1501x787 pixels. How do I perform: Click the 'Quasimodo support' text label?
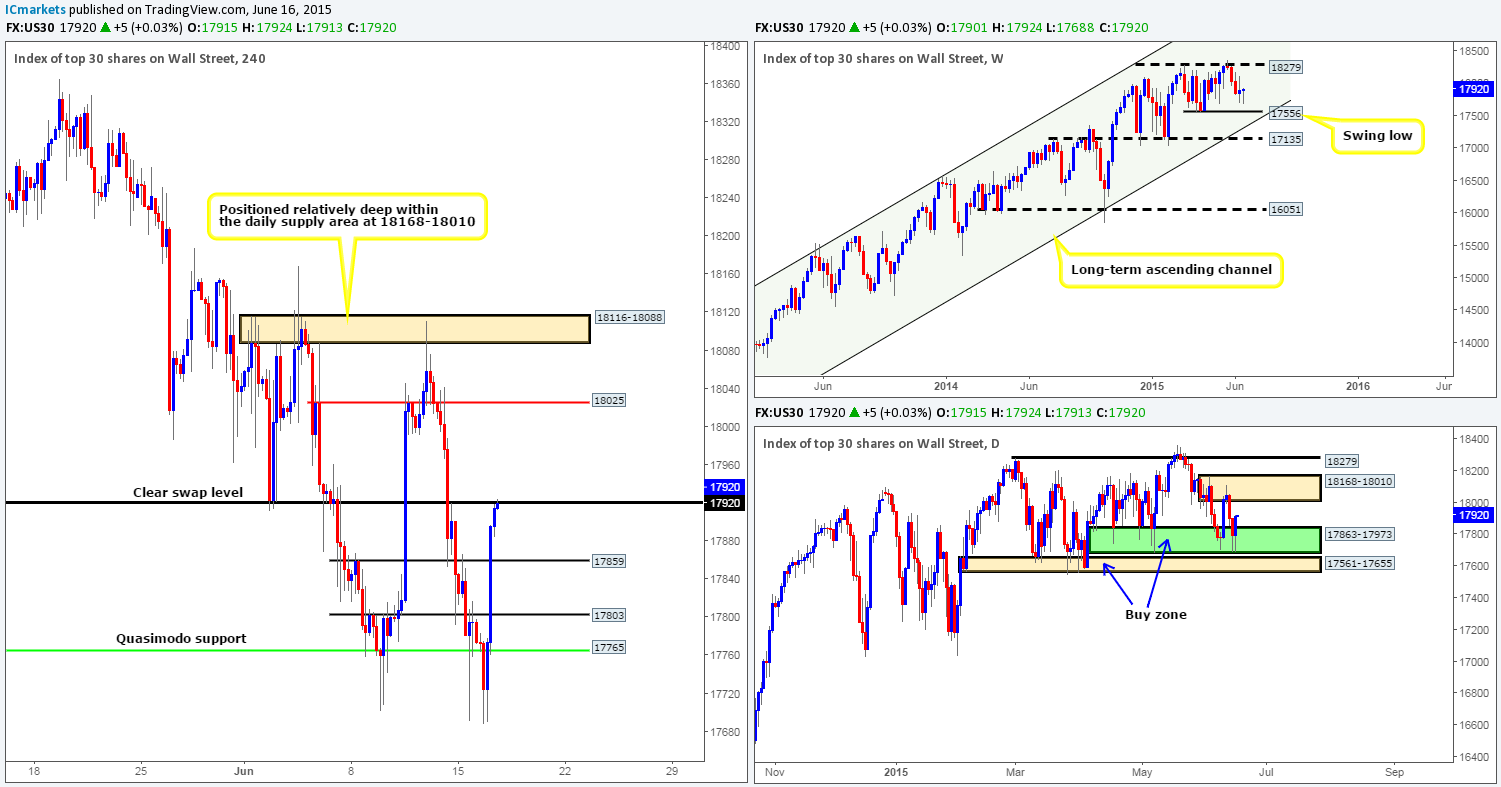tap(181, 638)
